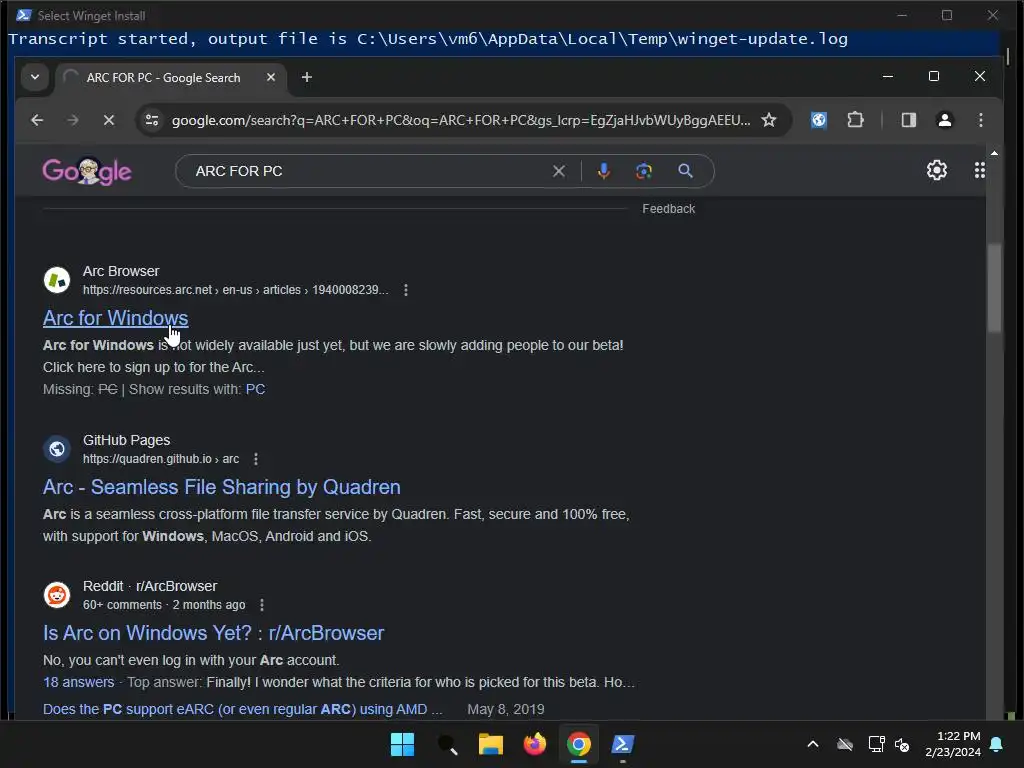Open the Extensions puzzle icon

click(855, 120)
